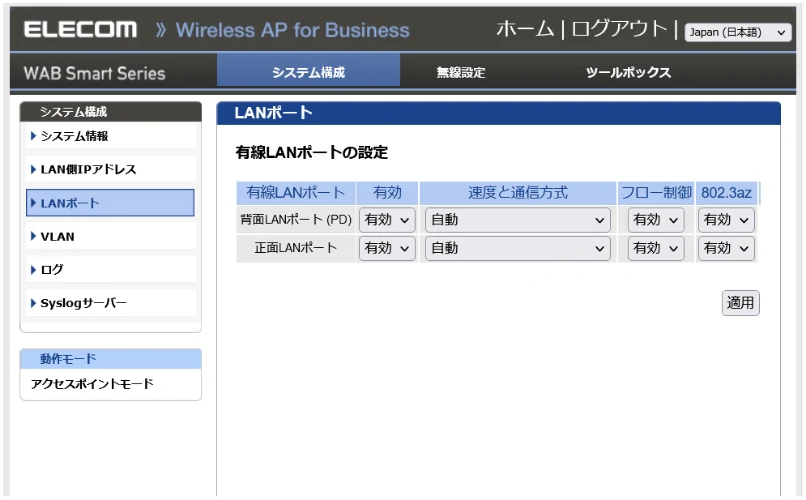Click the 動作モード panel header
Screen dimensions: 806x500
111,359
